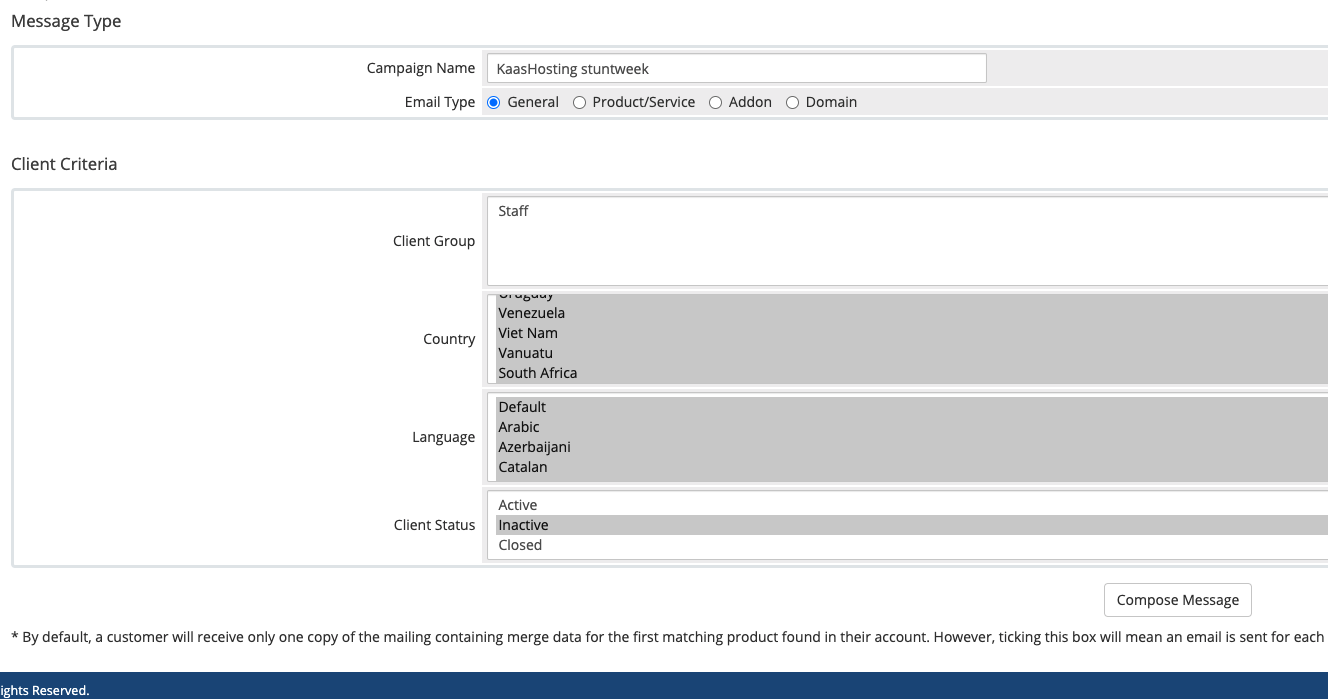This screenshot has width=1328, height=699.
Task: Select Venezuela in Country list
Action: [x=532, y=313]
